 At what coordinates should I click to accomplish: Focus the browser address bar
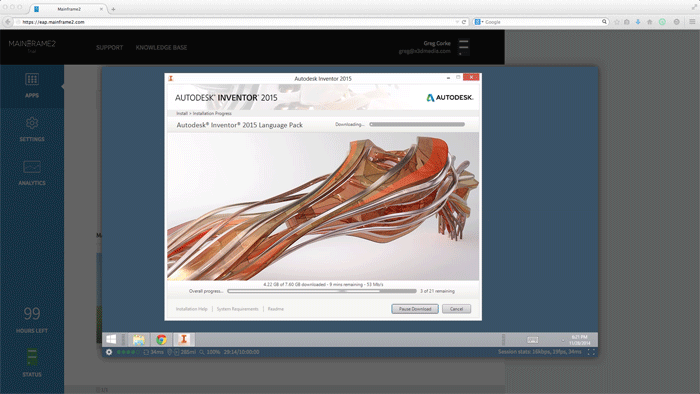click(237, 21)
